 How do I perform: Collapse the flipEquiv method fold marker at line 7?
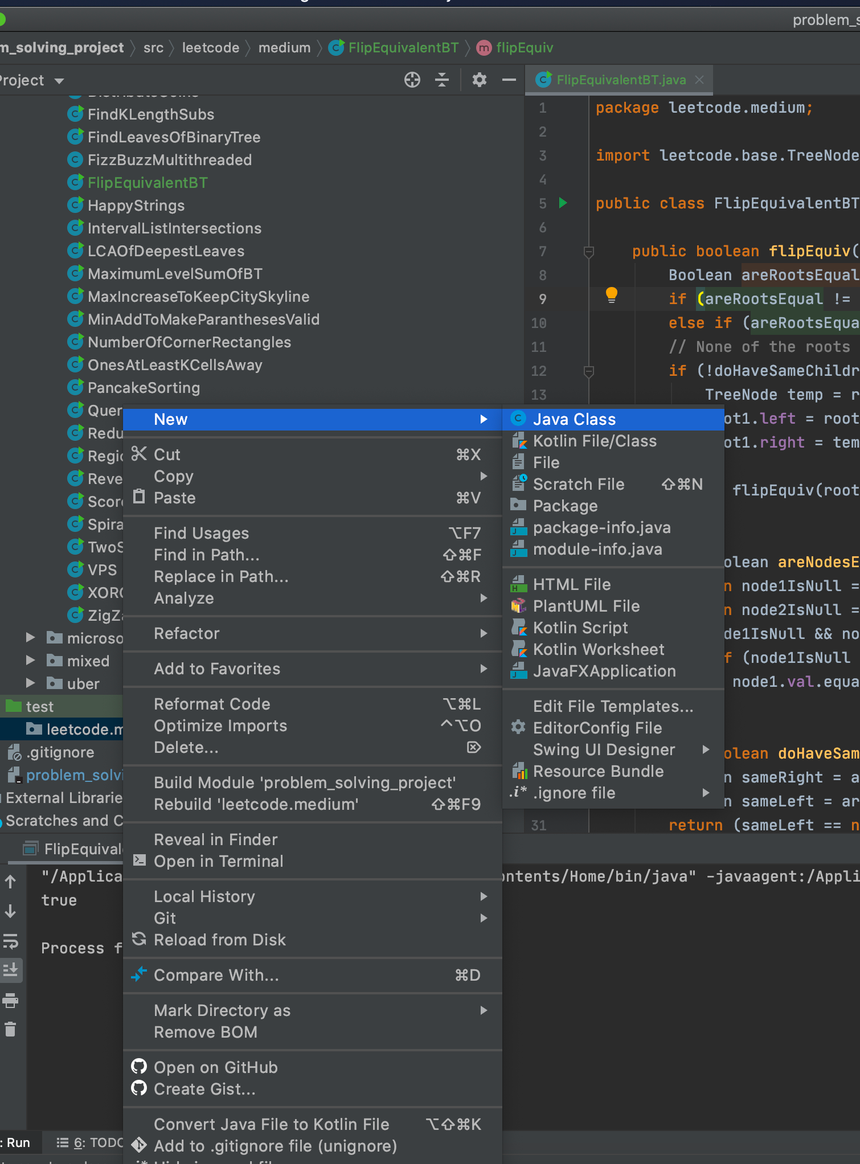[589, 252]
